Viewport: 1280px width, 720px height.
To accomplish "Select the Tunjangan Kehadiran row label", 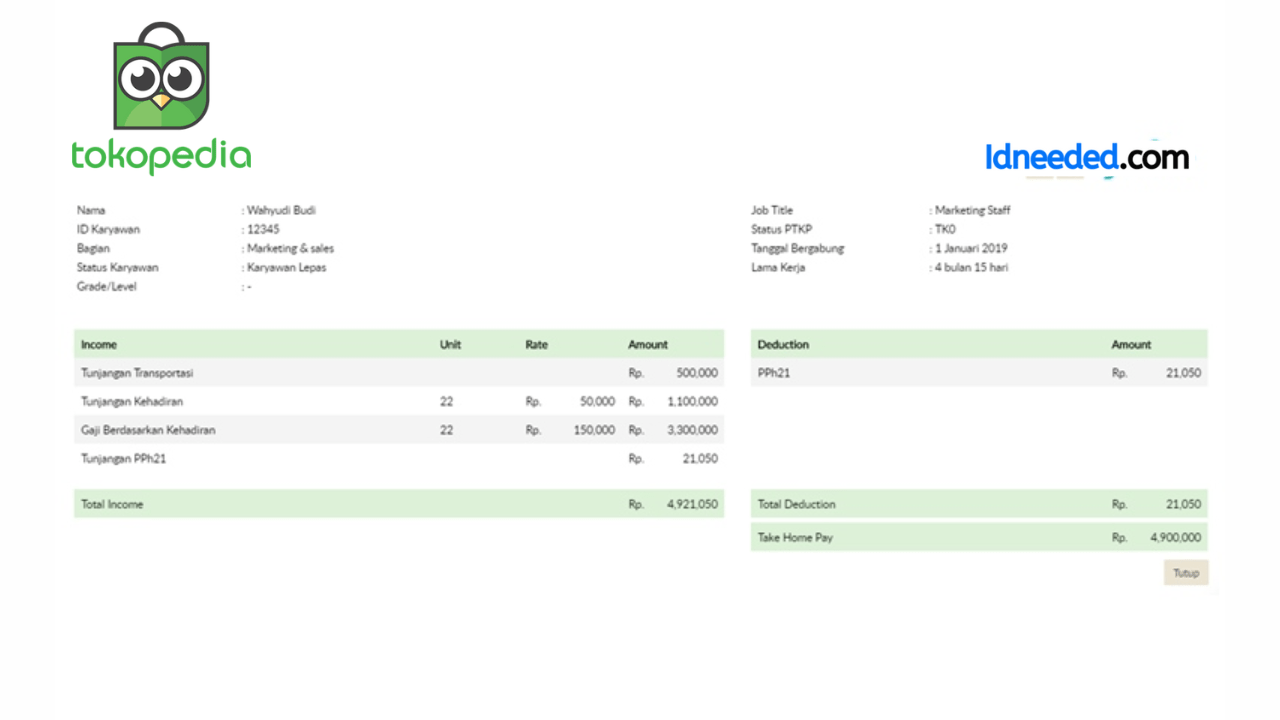I will tap(132, 401).
